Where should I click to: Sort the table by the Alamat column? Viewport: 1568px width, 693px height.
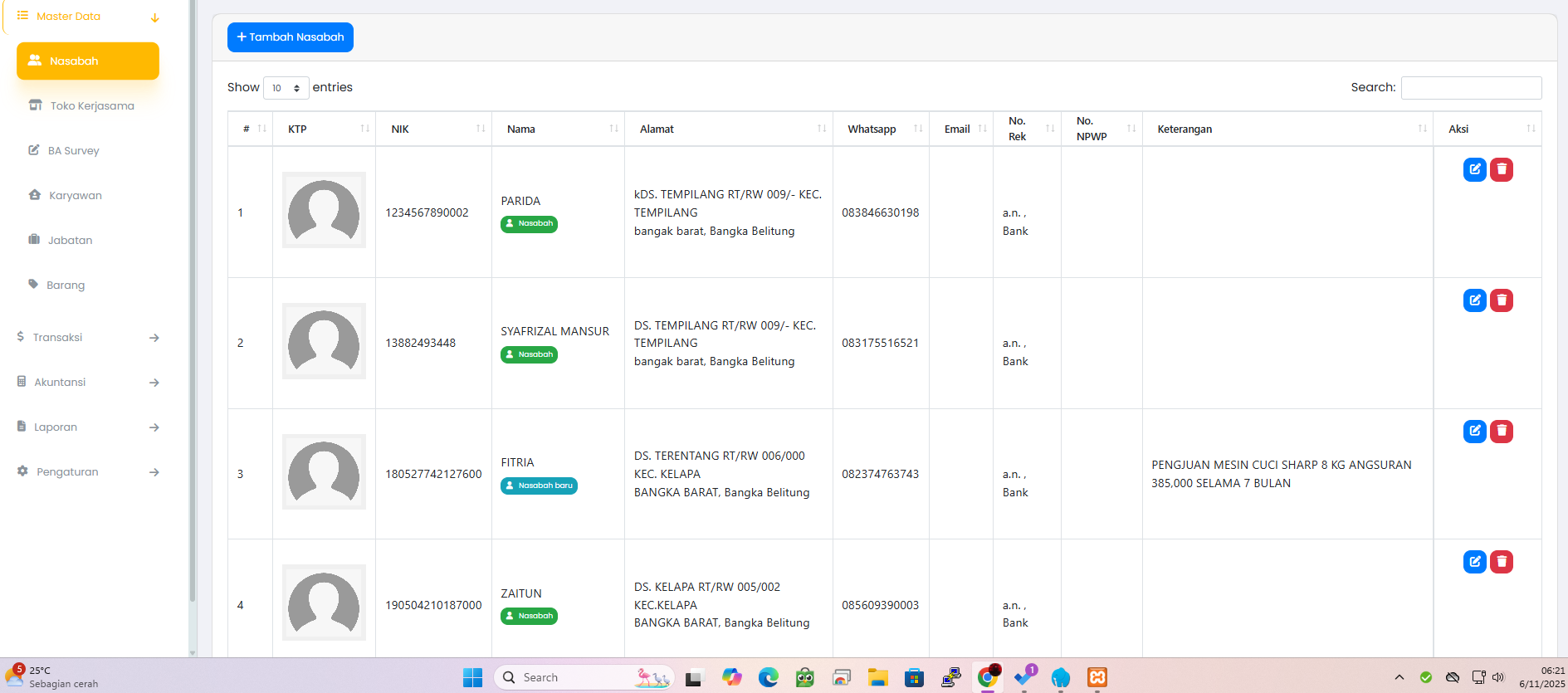tap(728, 129)
